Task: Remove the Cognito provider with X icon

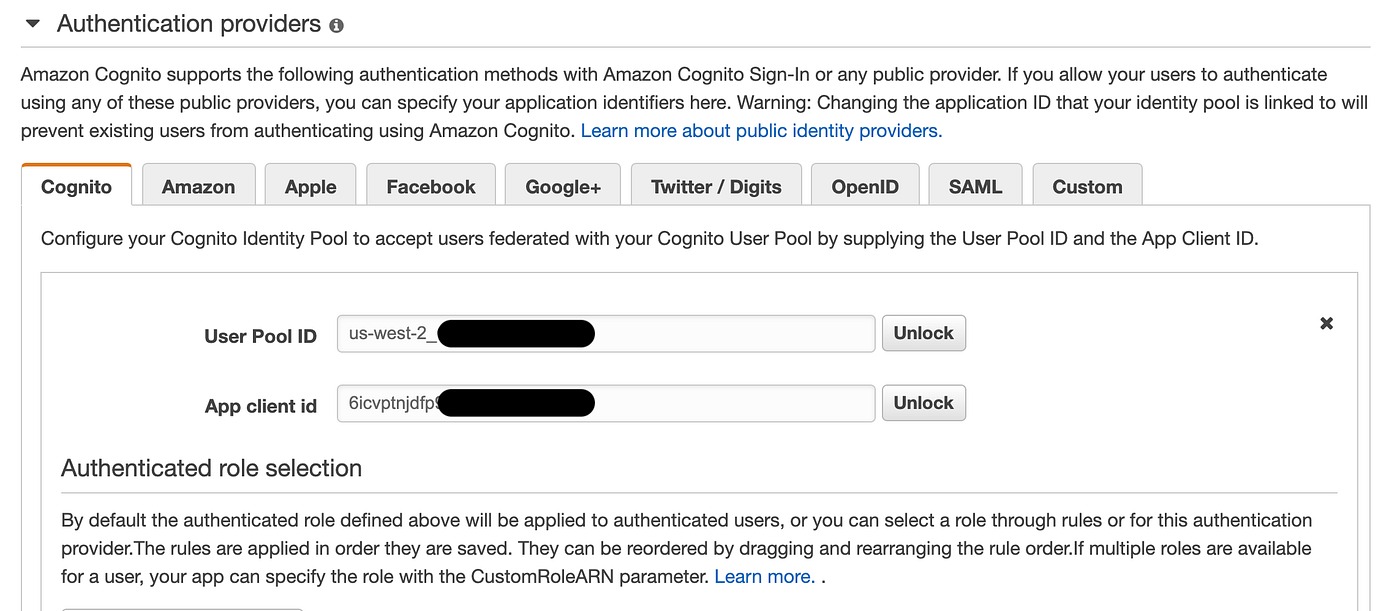Action: (1326, 323)
